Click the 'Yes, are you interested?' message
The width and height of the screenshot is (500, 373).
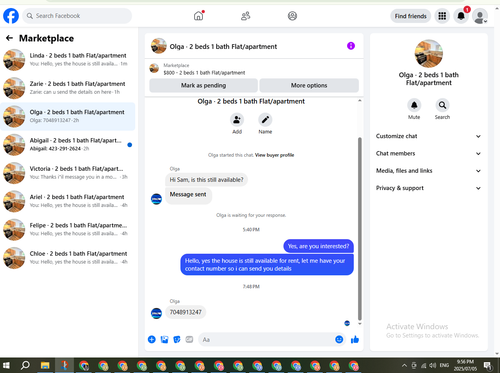click(x=318, y=246)
